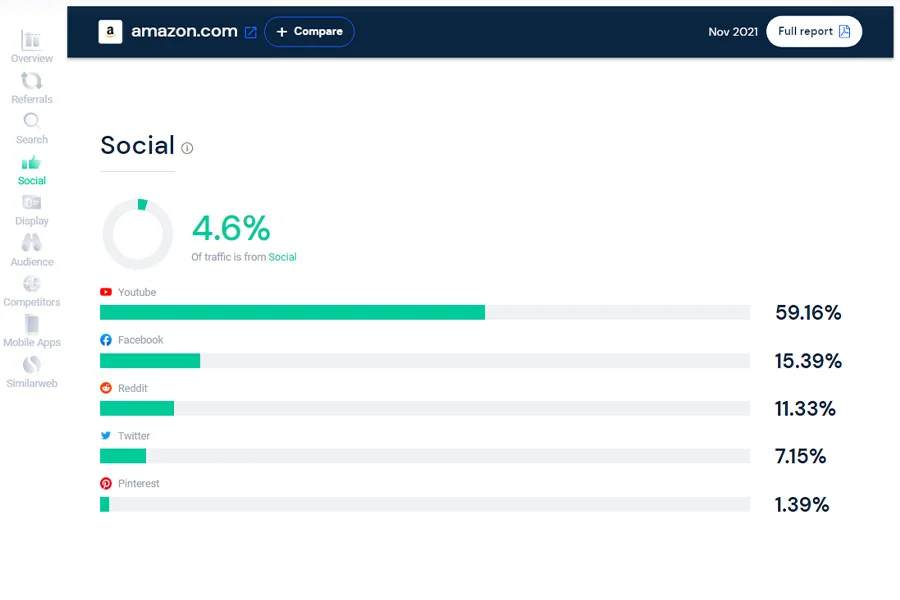Screen dimensions: 900x600
Task: Click the Pinterest traffic bar
Action: [x=425, y=504]
